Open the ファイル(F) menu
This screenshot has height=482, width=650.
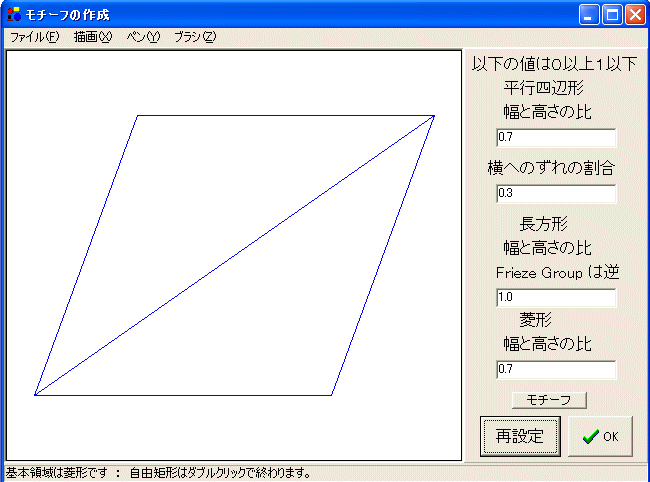click(34, 37)
